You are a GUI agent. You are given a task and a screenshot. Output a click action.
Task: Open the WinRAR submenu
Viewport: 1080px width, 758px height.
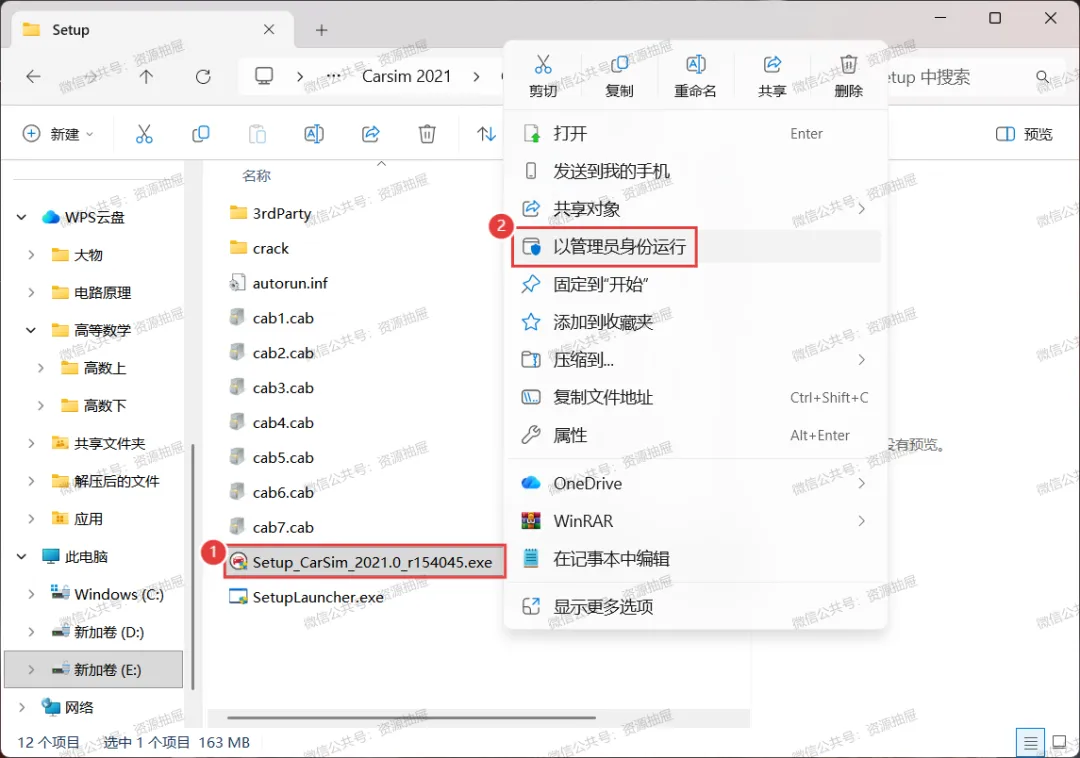point(693,521)
